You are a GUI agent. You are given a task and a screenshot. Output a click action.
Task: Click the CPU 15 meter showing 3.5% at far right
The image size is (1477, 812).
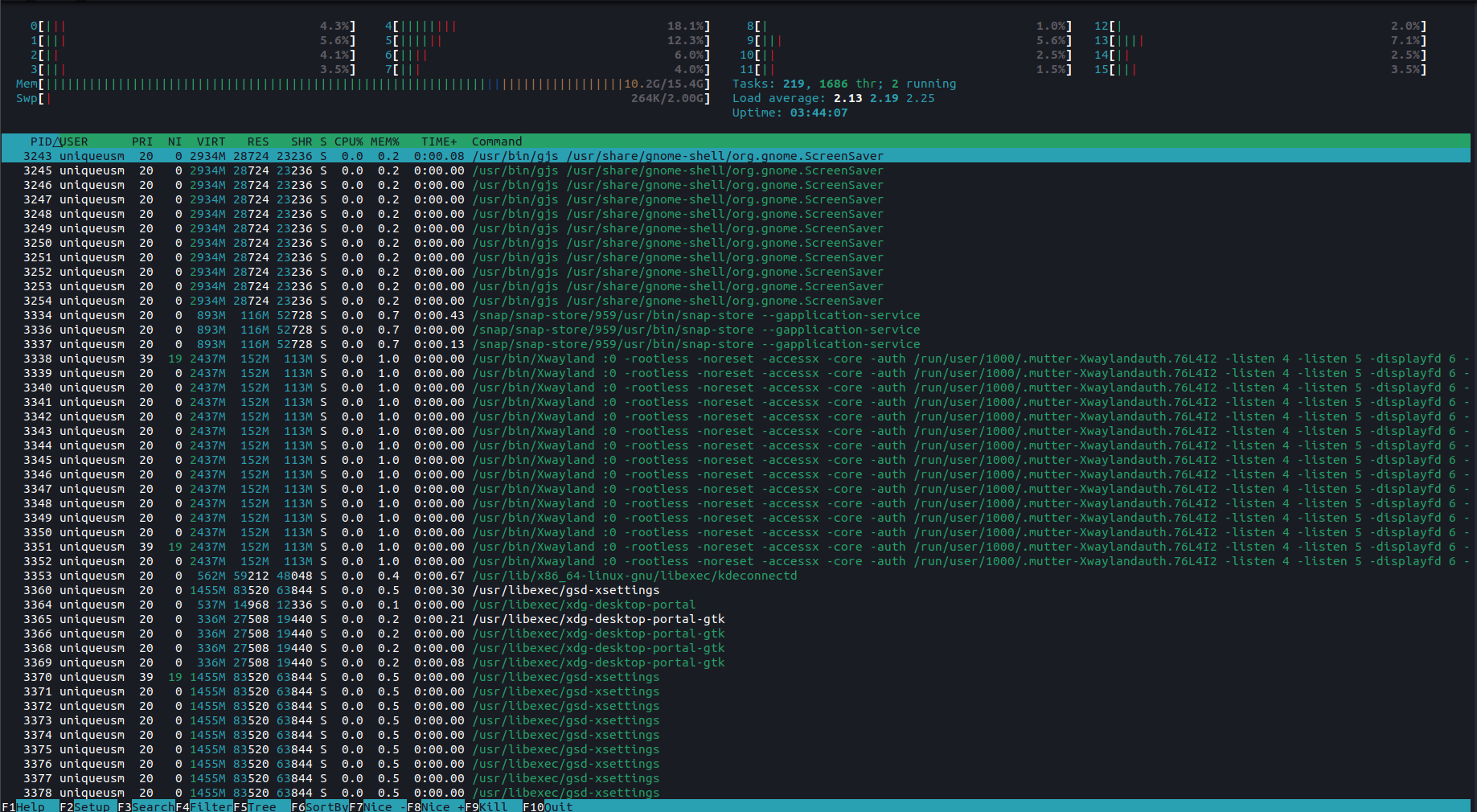click(1261, 69)
